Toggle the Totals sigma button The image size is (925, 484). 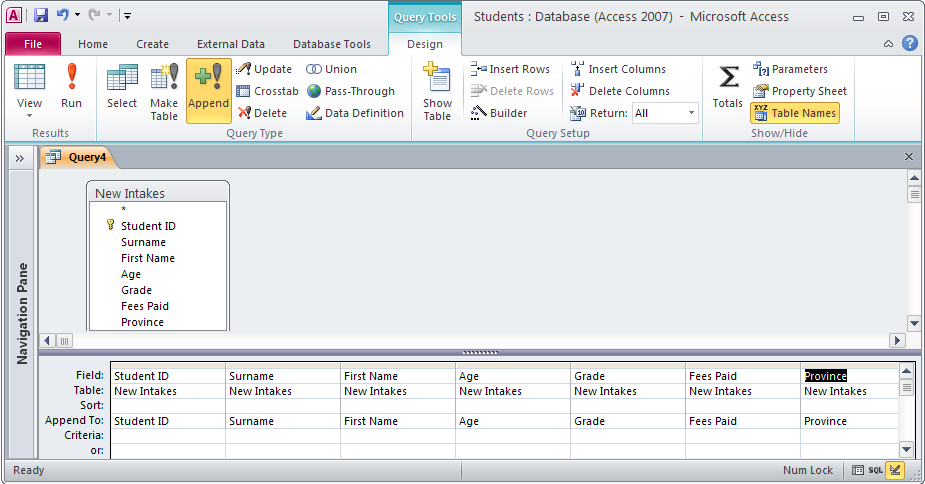point(727,87)
